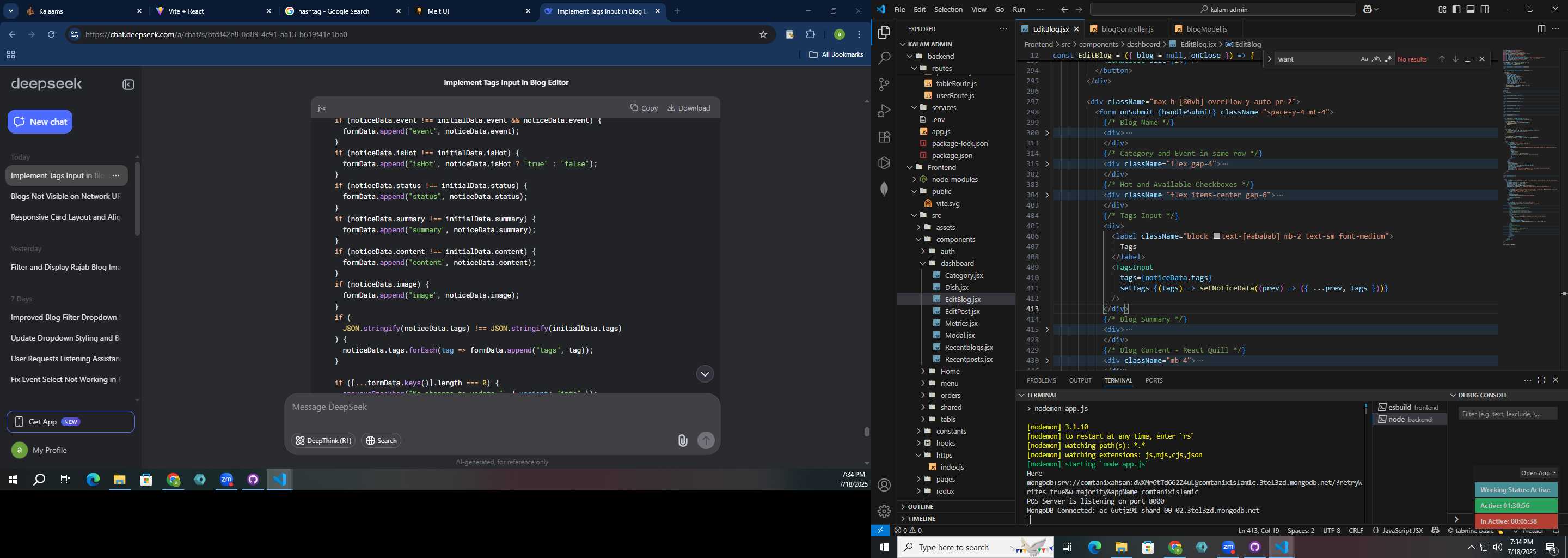Unfold line 315 'flex gap-4' div
This screenshot has height=558, width=1568.
(x=1047, y=164)
